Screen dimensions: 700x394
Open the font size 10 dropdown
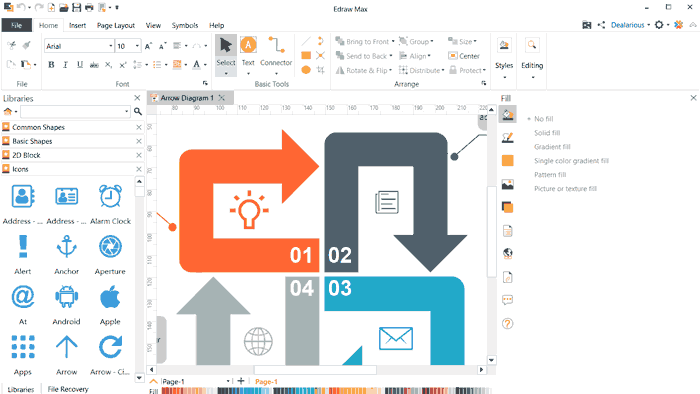[137, 46]
